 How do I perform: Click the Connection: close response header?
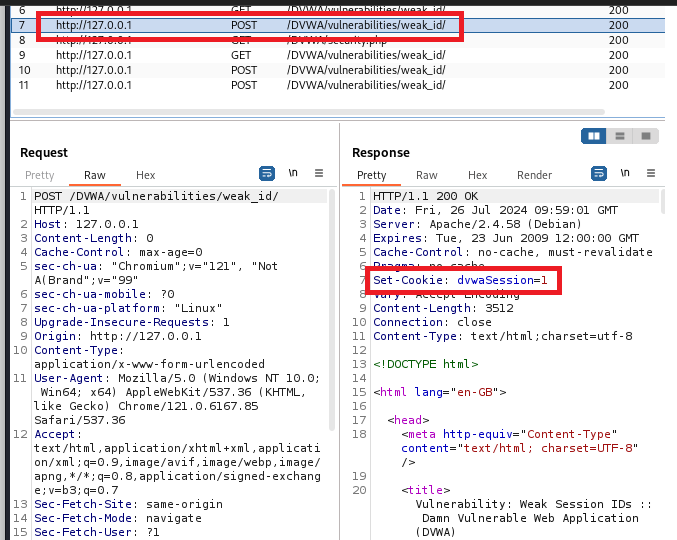[x=432, y=322]
